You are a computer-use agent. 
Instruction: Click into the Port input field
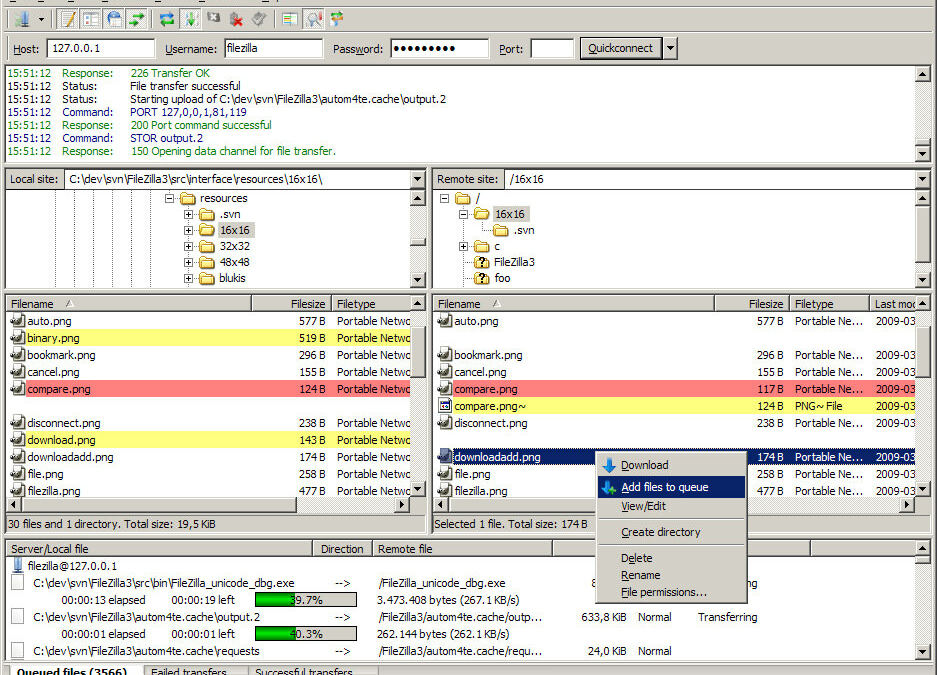(551, 48)
